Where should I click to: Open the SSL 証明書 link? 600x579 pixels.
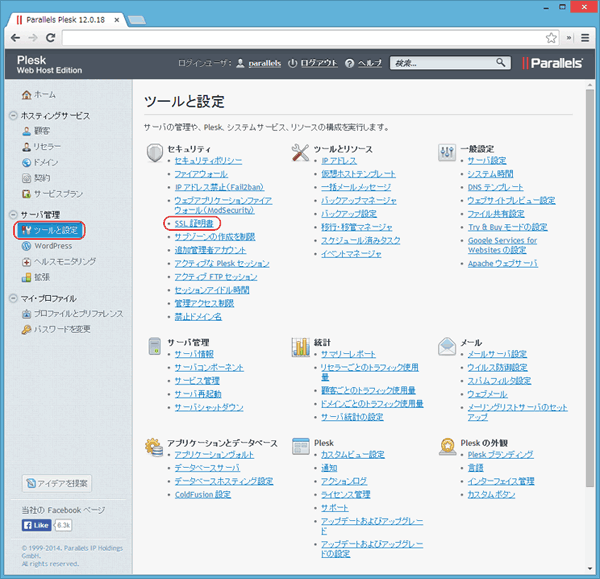(x=194, y=223)
